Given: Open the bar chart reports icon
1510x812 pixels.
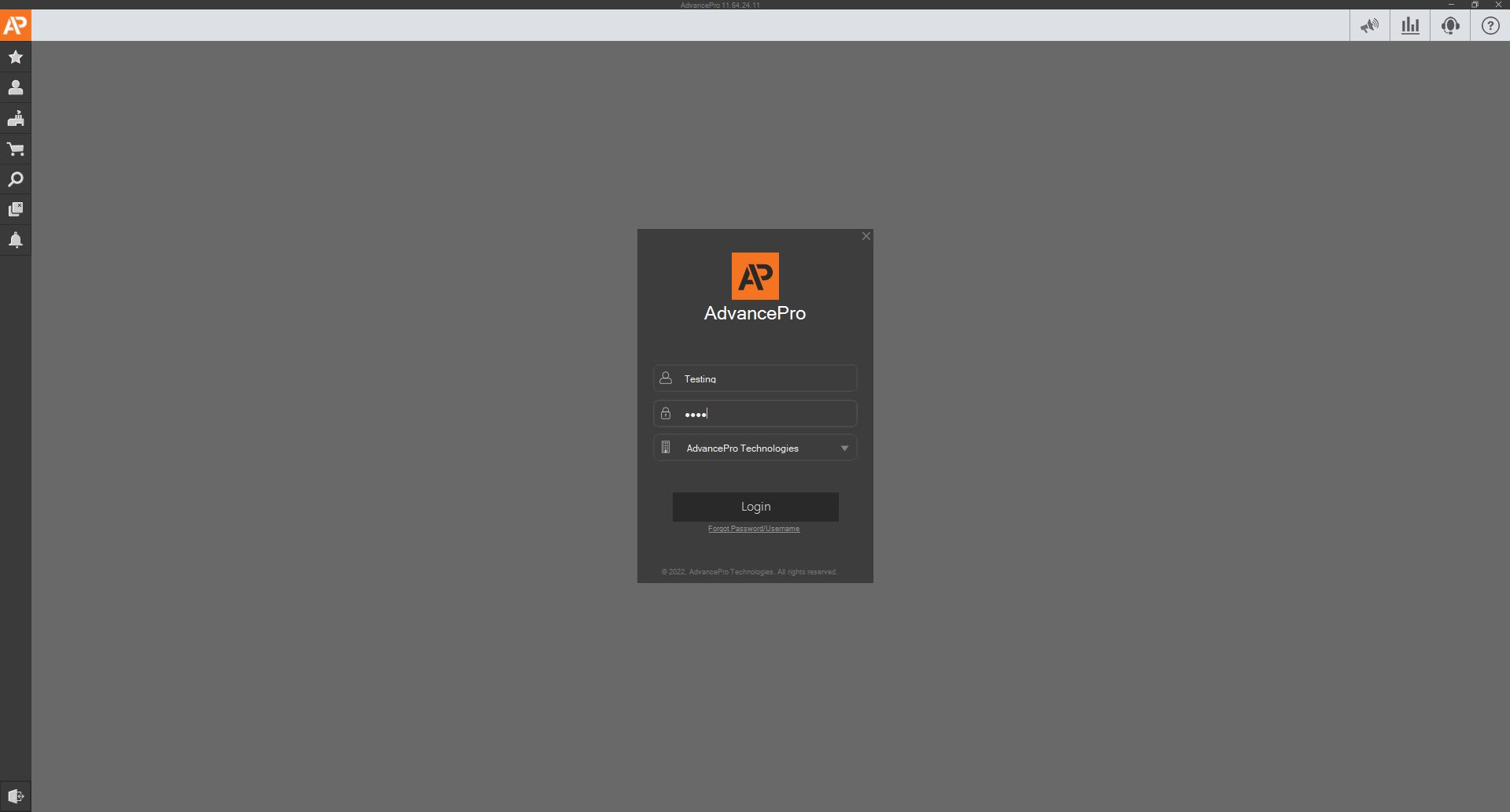Looking at the screenshot, I should 1410,26.
